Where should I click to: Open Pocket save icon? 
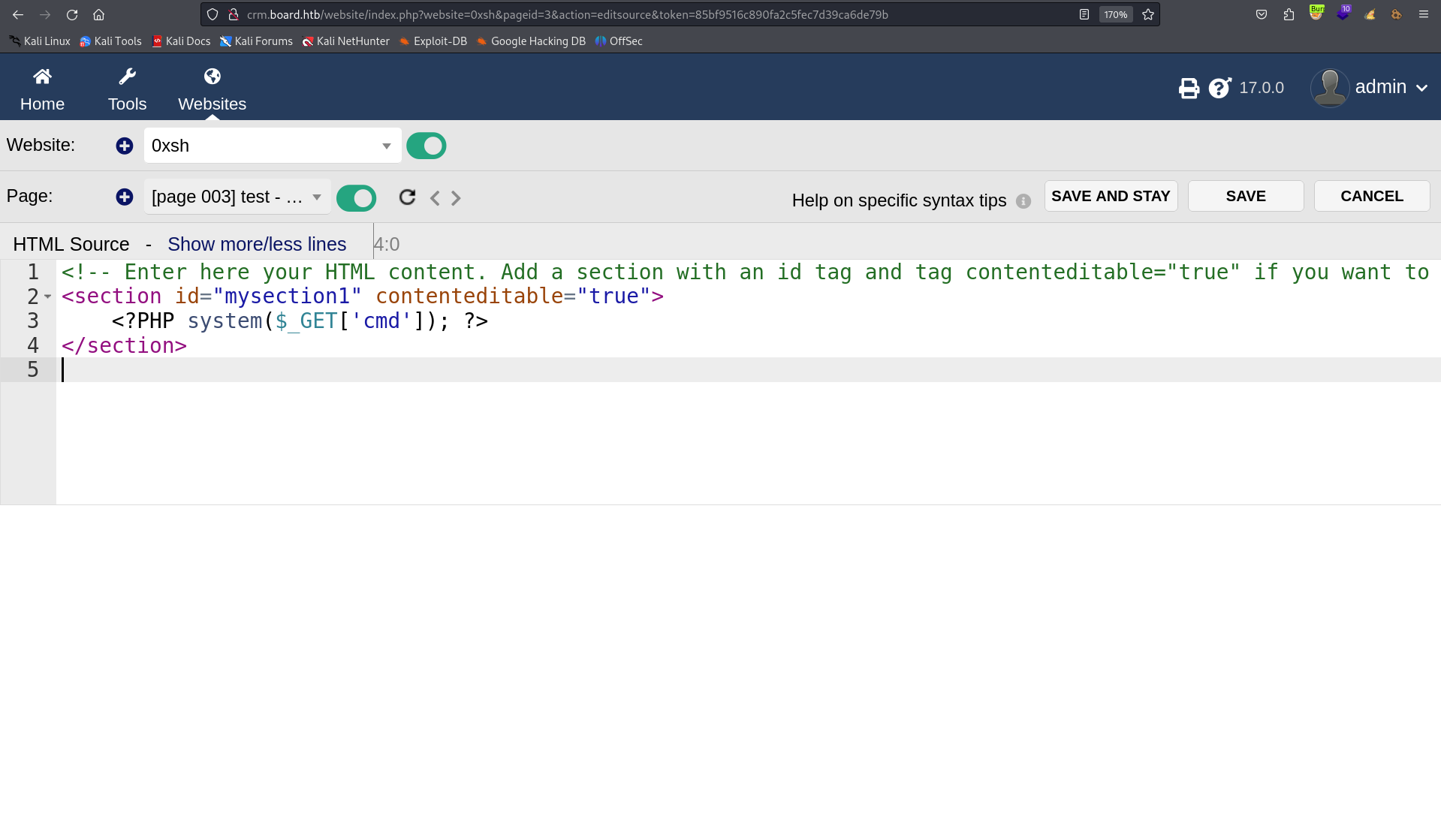1262,14
